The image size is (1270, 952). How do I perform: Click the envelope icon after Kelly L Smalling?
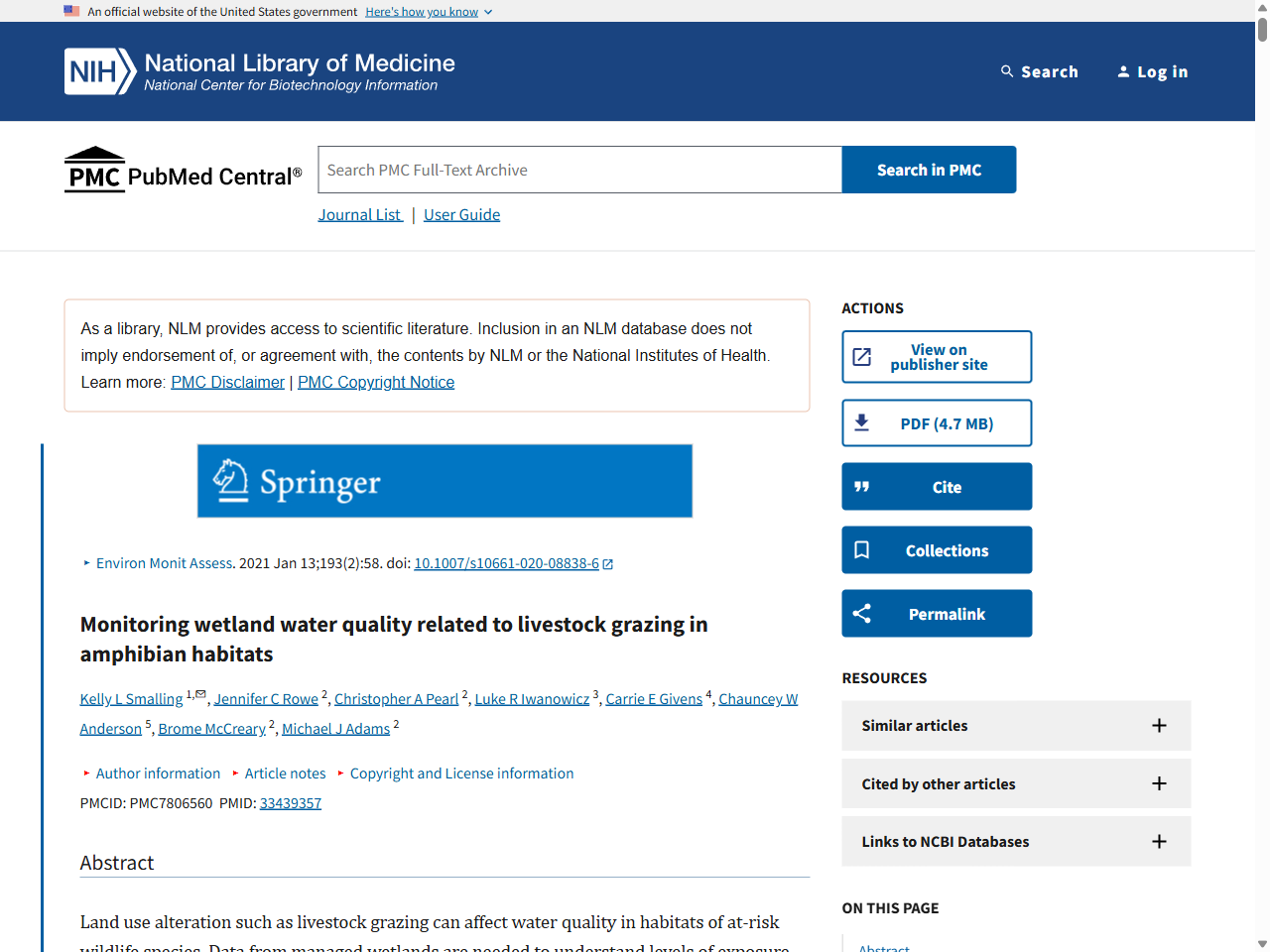(x=200, y=694)
